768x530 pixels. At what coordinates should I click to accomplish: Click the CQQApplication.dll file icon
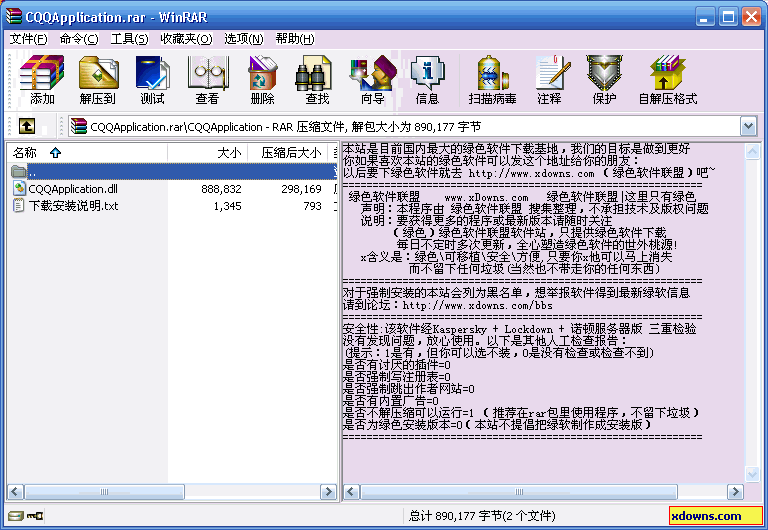[19, 189]
